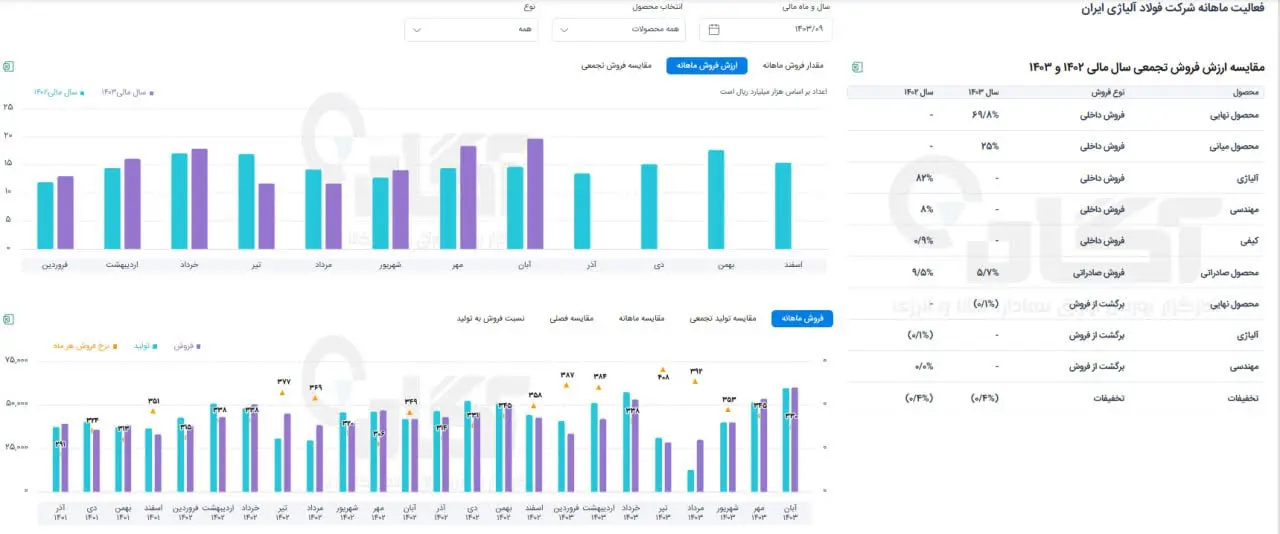Open the 'مقایسه ماهانه' tab

641,318
